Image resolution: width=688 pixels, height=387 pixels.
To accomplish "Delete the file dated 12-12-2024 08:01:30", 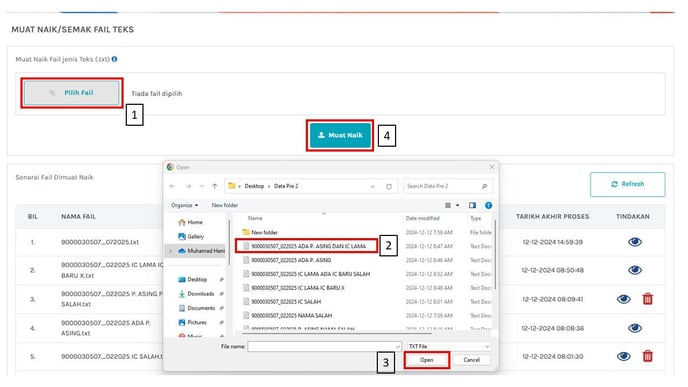I will click(648, 356).
